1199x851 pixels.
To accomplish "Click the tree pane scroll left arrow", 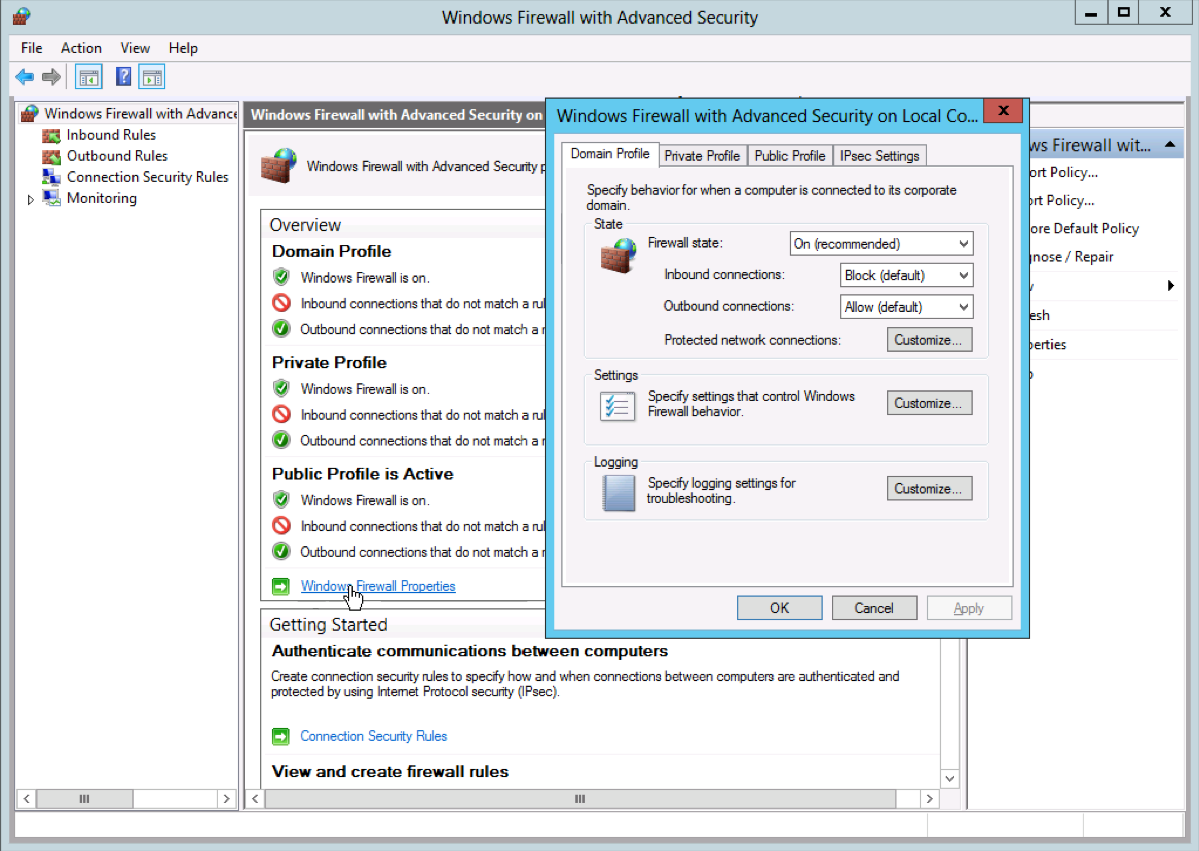I will click(27, 799).
